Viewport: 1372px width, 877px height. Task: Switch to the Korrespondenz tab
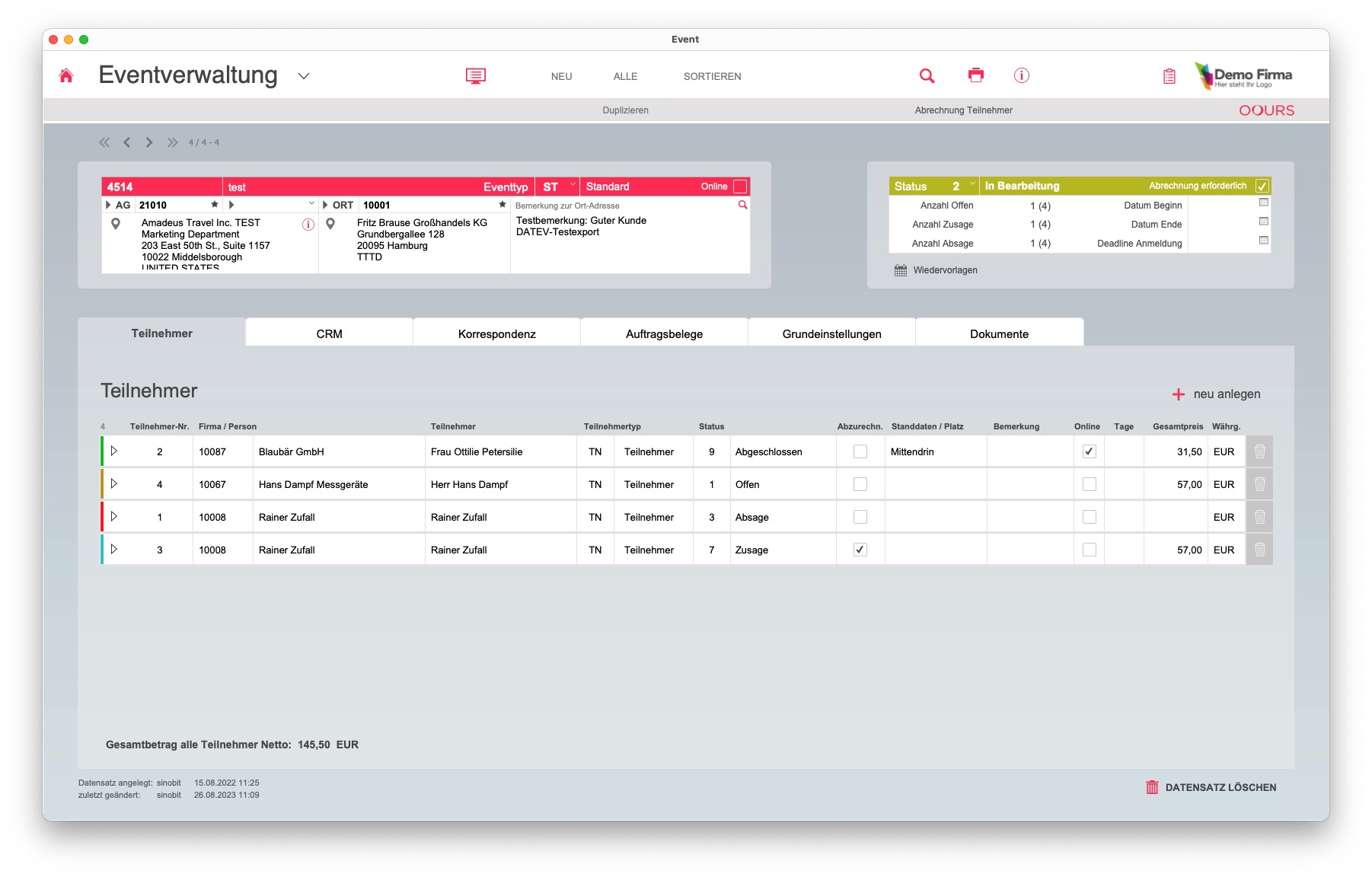pyautogui.click(x=497, y=333)
